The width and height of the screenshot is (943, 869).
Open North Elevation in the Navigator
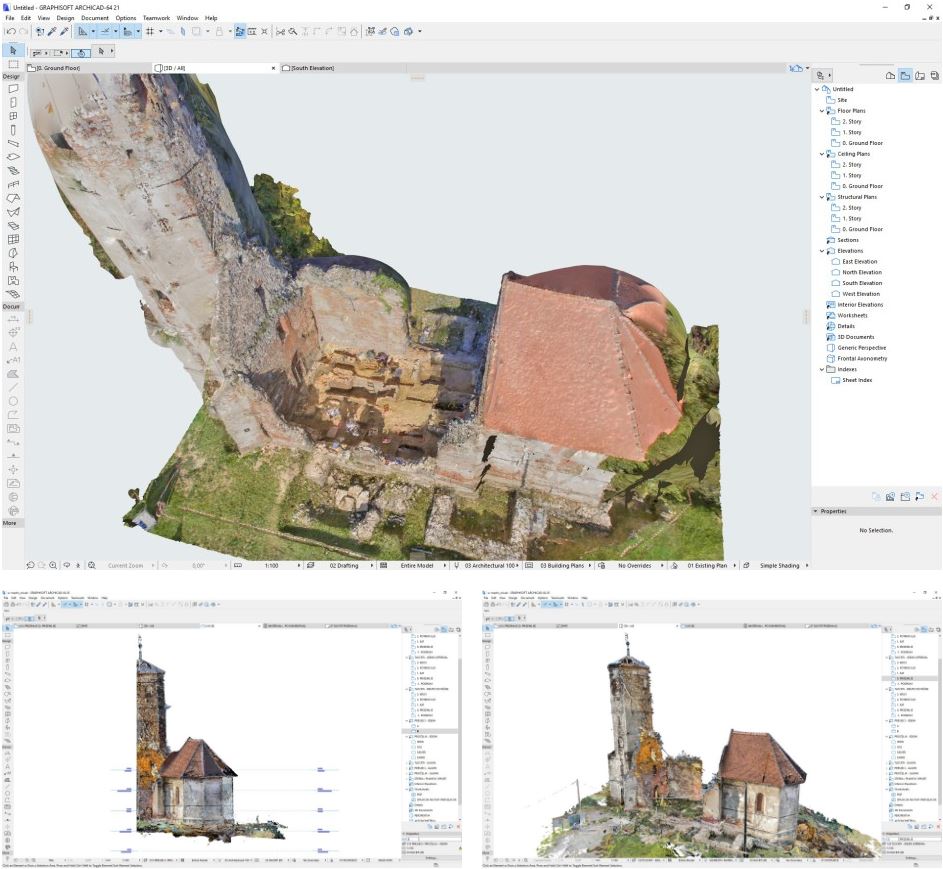click(861, 272)
